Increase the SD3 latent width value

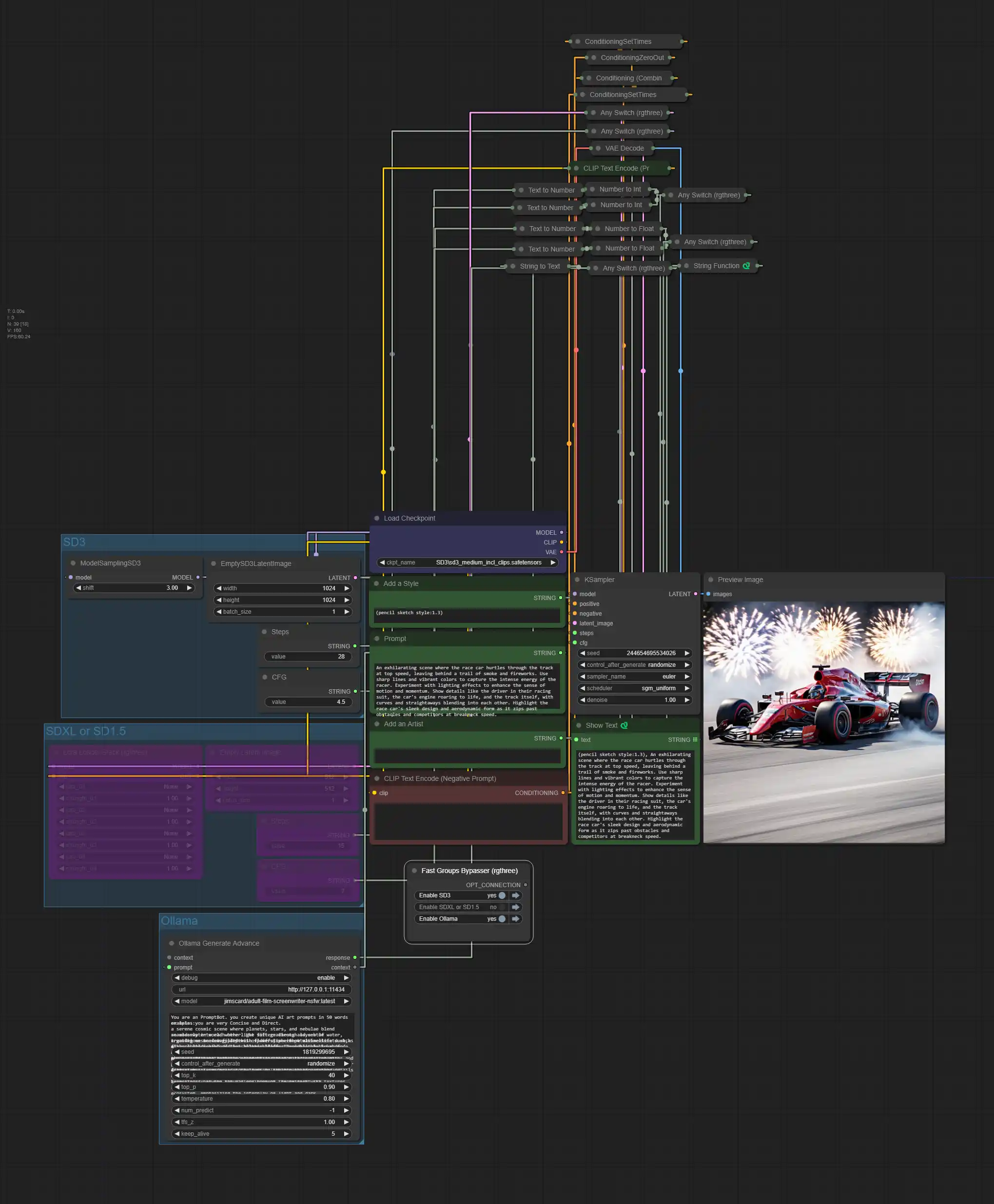(347, 588)
